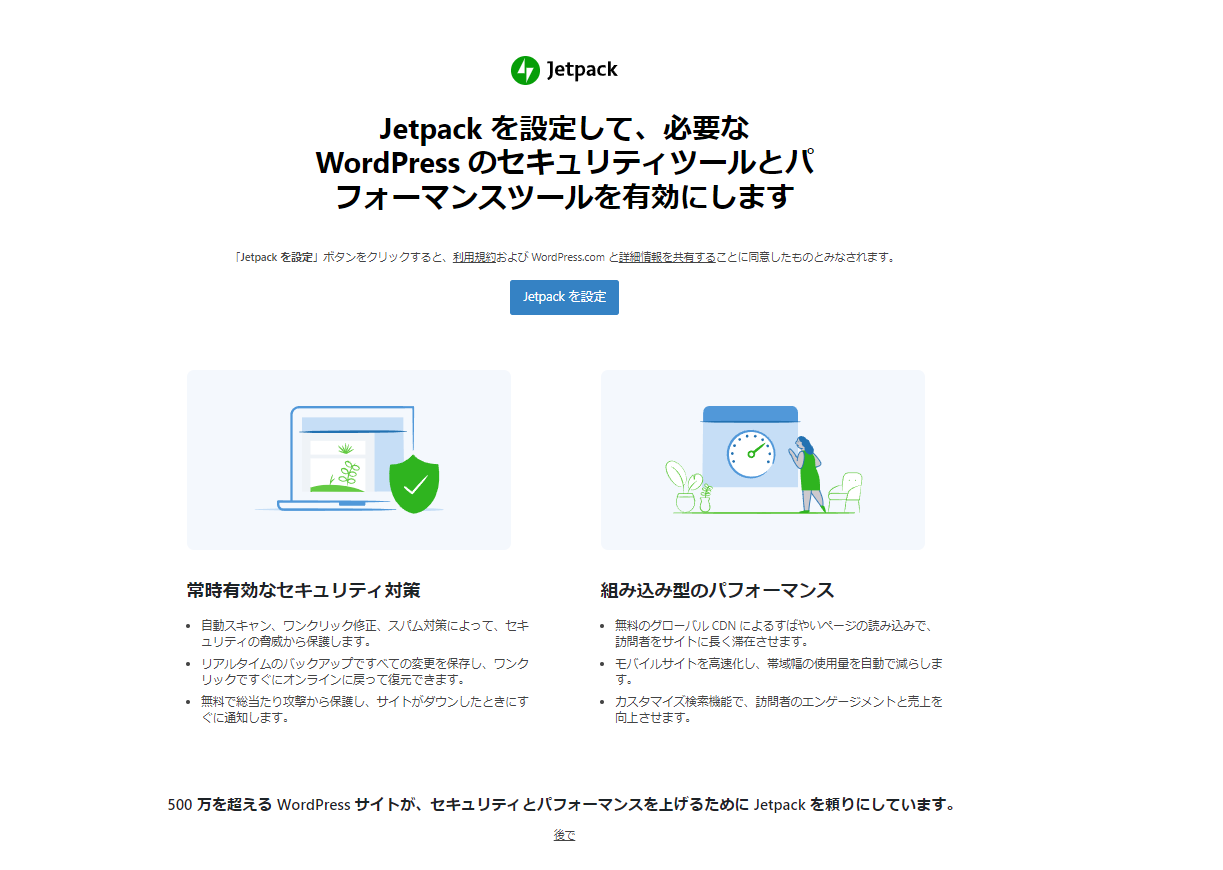Click the 後で skip link
Screen dimensions: 1223x870
(564, 835)
